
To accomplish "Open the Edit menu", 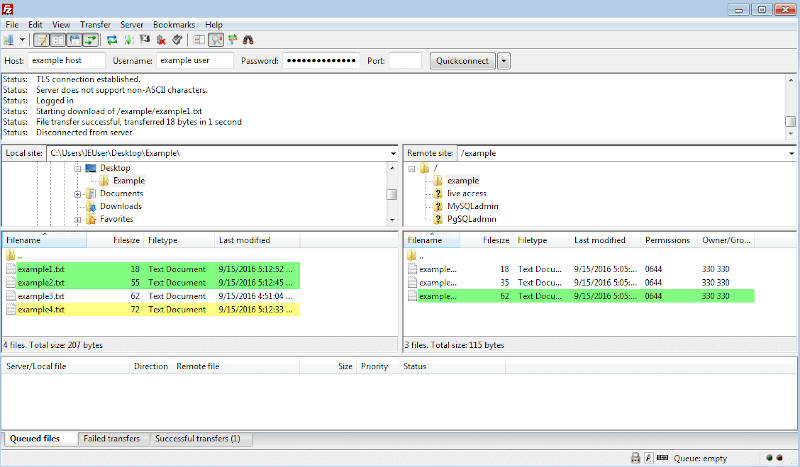I will (35, 24).
